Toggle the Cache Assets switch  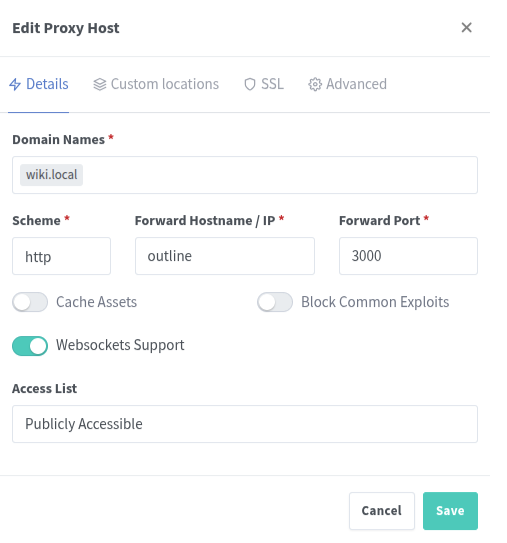coord(30,302)
